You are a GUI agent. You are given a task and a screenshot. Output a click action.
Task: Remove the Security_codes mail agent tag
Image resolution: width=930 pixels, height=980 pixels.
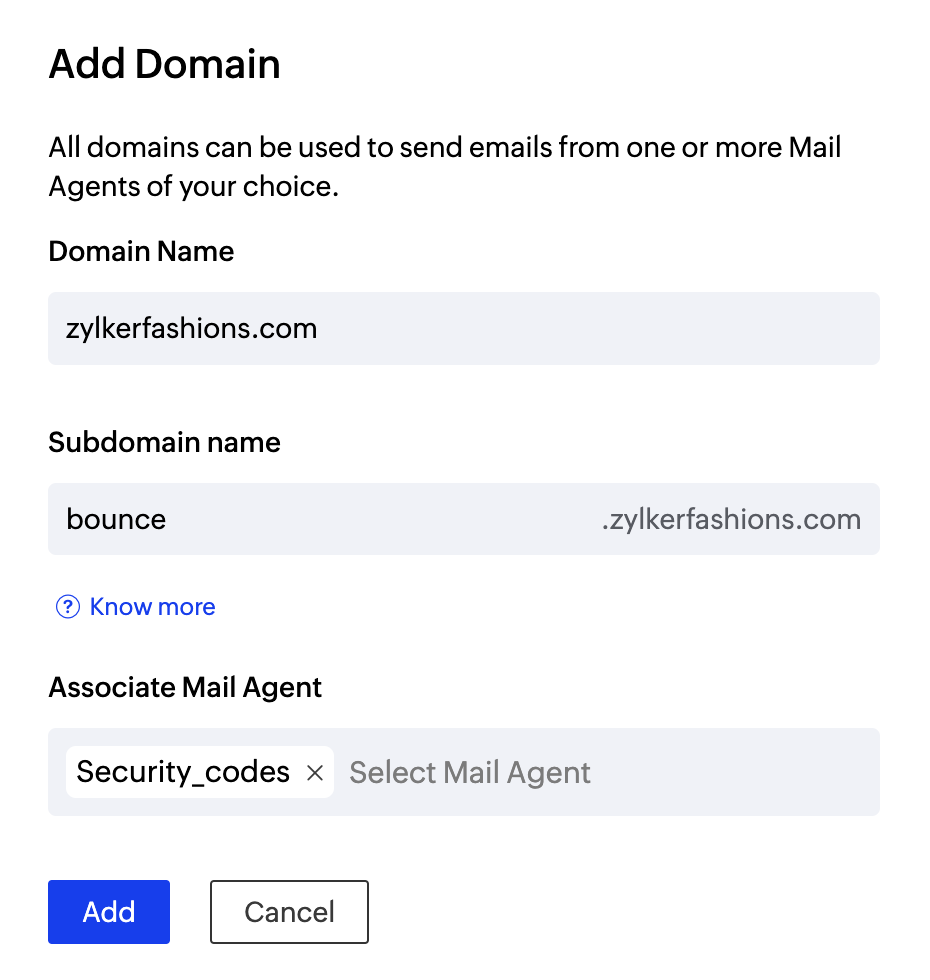click(x=315, y=773)
